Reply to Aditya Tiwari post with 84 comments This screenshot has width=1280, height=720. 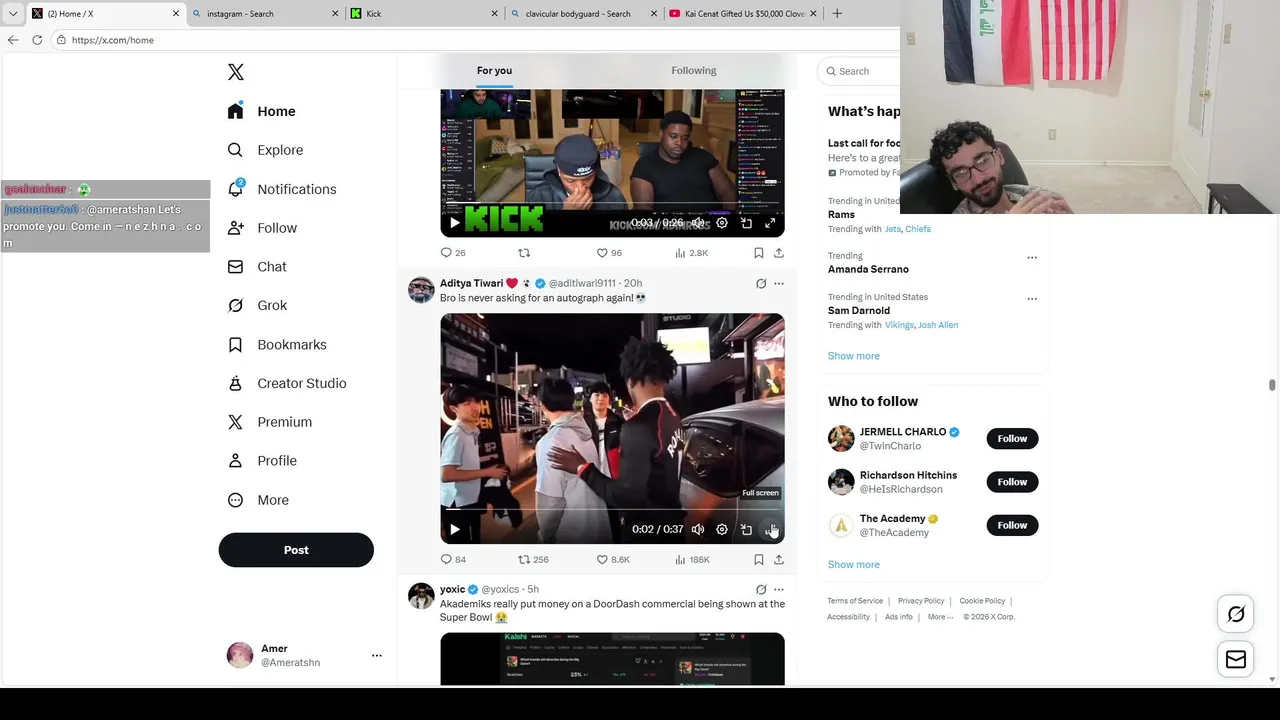click(x=453, y=559)
